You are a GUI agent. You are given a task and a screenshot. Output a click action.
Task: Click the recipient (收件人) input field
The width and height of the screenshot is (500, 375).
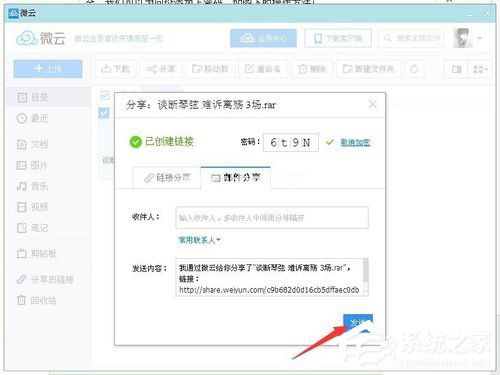coord(272,218)
